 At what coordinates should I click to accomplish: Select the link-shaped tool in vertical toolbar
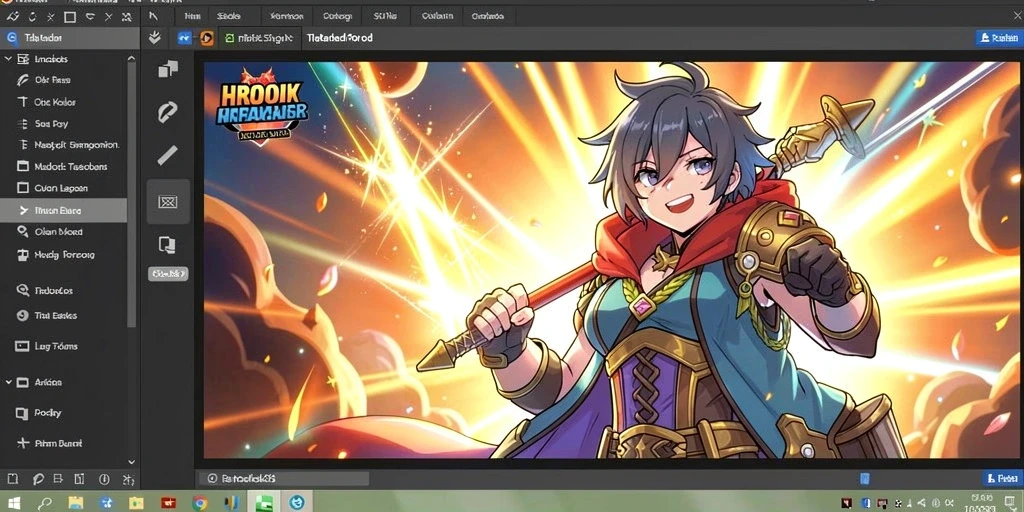click(167, 112)
